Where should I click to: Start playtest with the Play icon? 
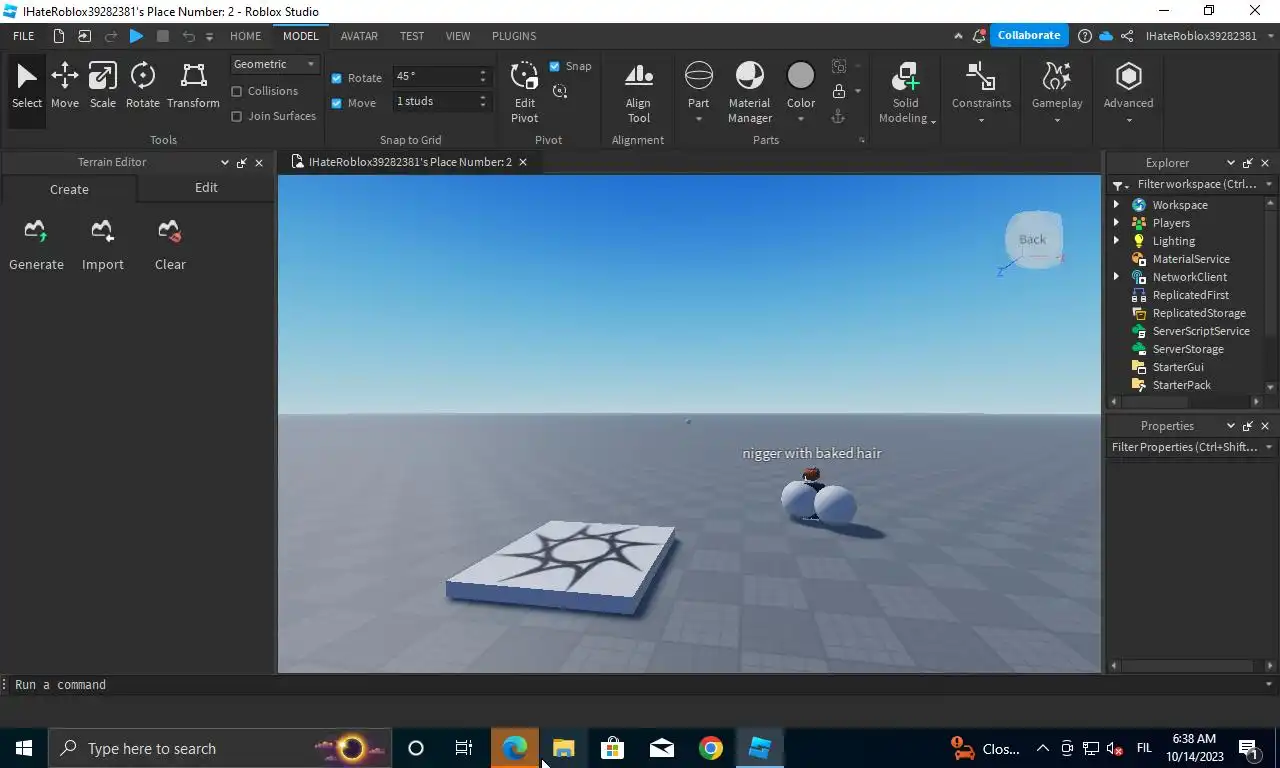coord(136,36)
